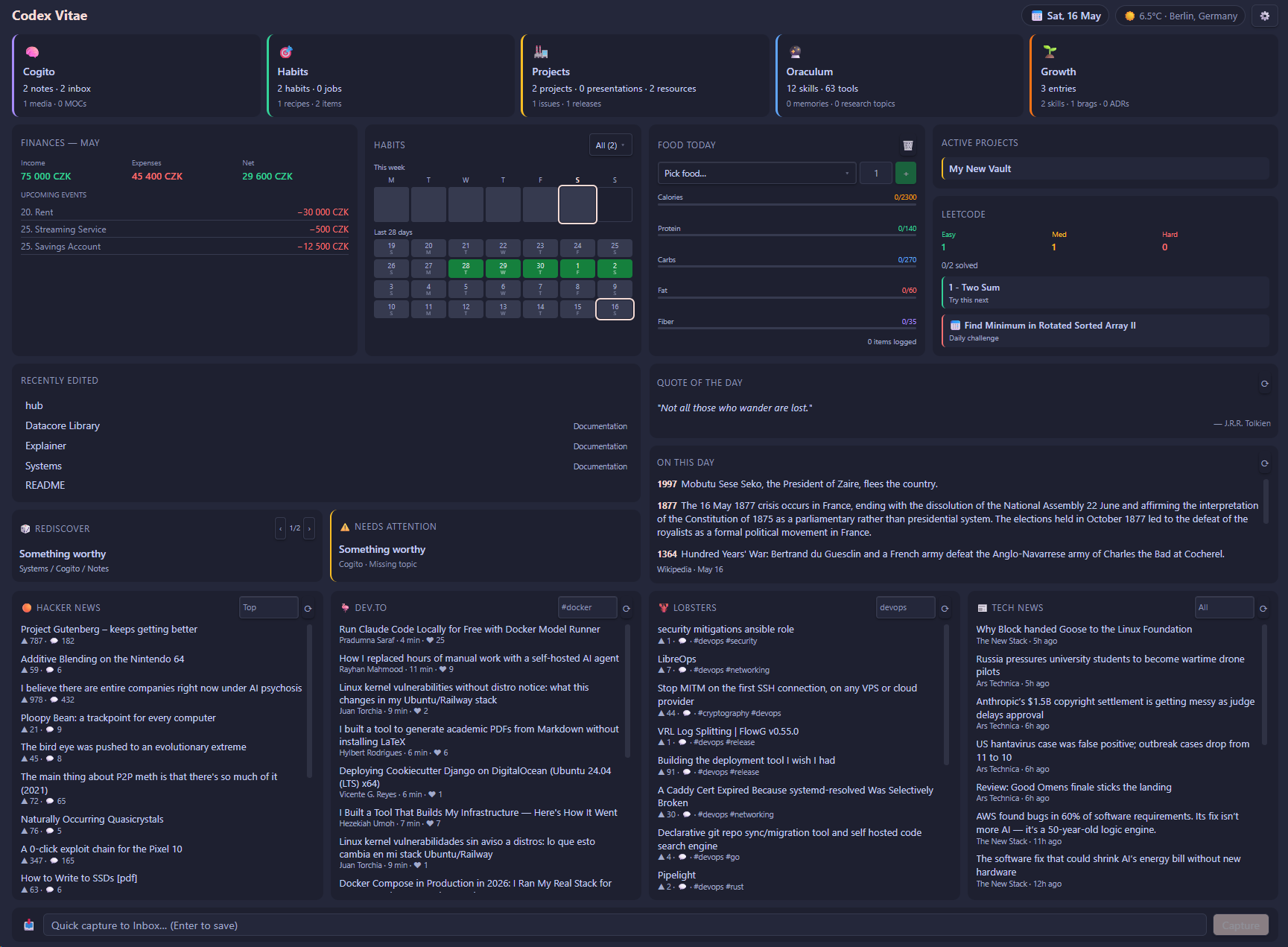
Task: Click the inbox icon beside Quick capture
Action: pyautogui.click(x=29, y=925)
